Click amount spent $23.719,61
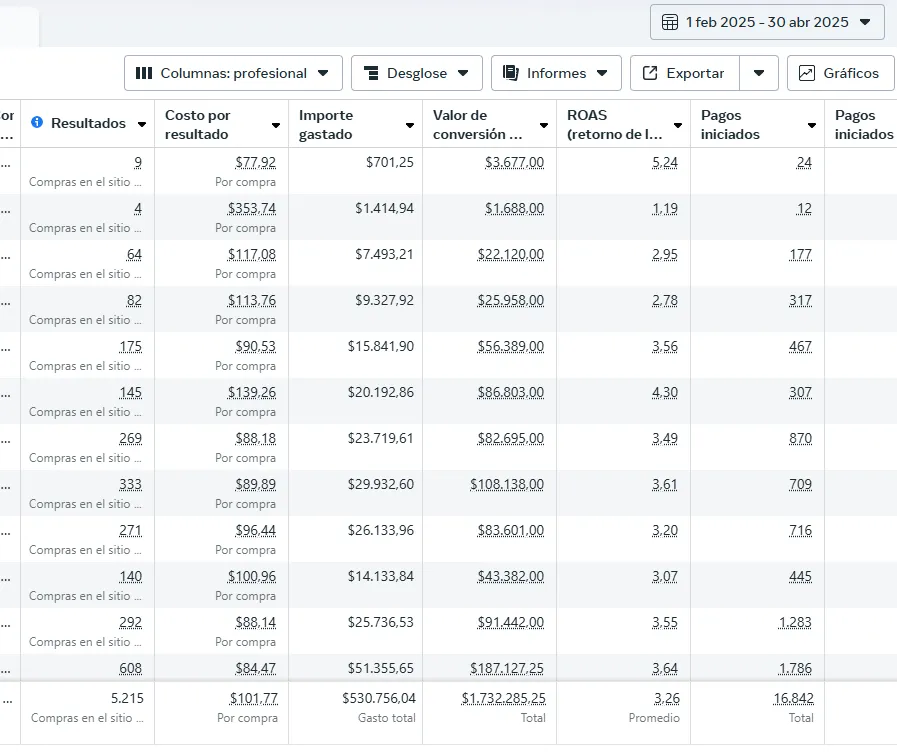The image size is (897, 756). [x=380, y=439]
